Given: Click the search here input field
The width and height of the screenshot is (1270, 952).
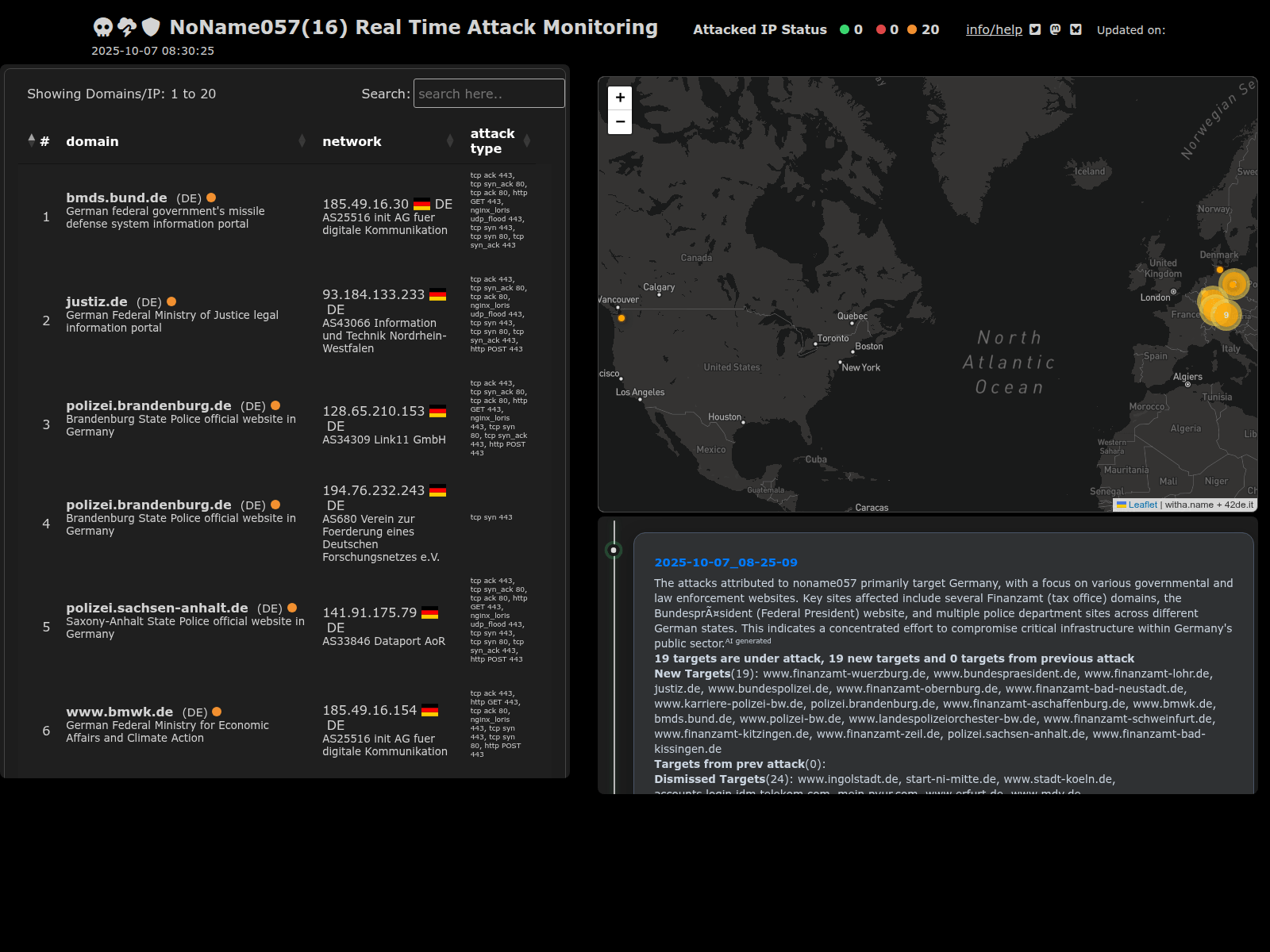Looking at the screenshot, I should click(489, 94).
